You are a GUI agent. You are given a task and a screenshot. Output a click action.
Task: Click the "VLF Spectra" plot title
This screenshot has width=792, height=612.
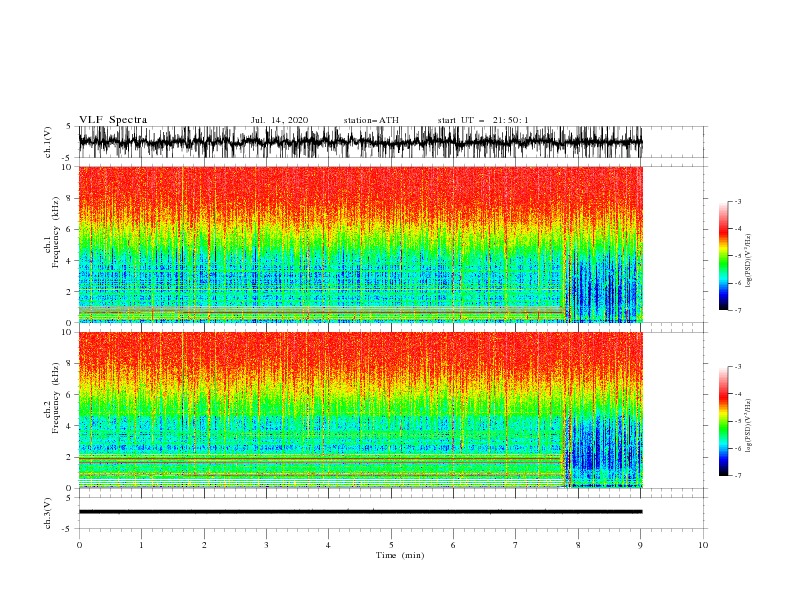[113, 120]
